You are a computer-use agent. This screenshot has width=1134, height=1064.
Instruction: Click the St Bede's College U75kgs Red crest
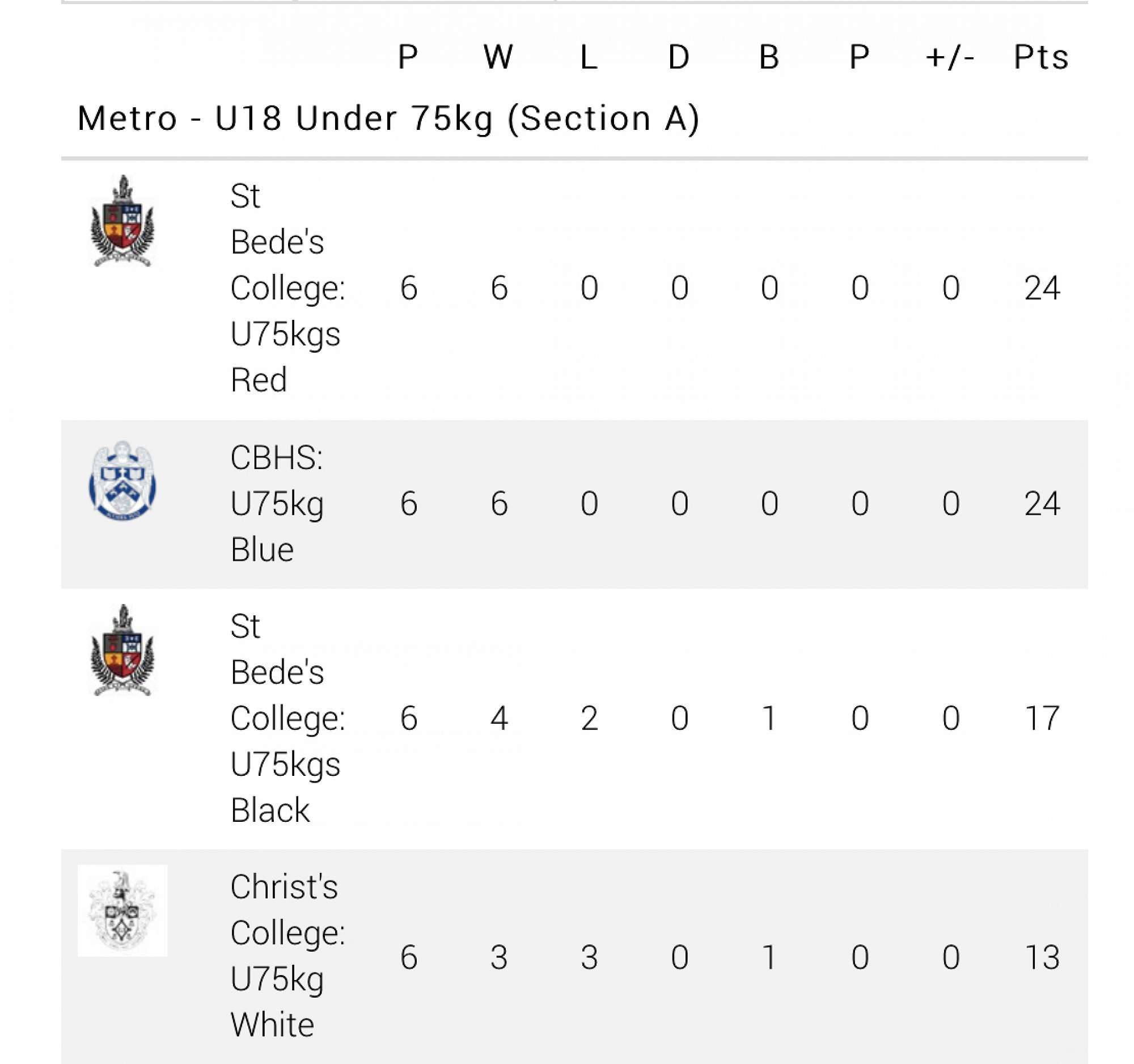pos(122,221)
